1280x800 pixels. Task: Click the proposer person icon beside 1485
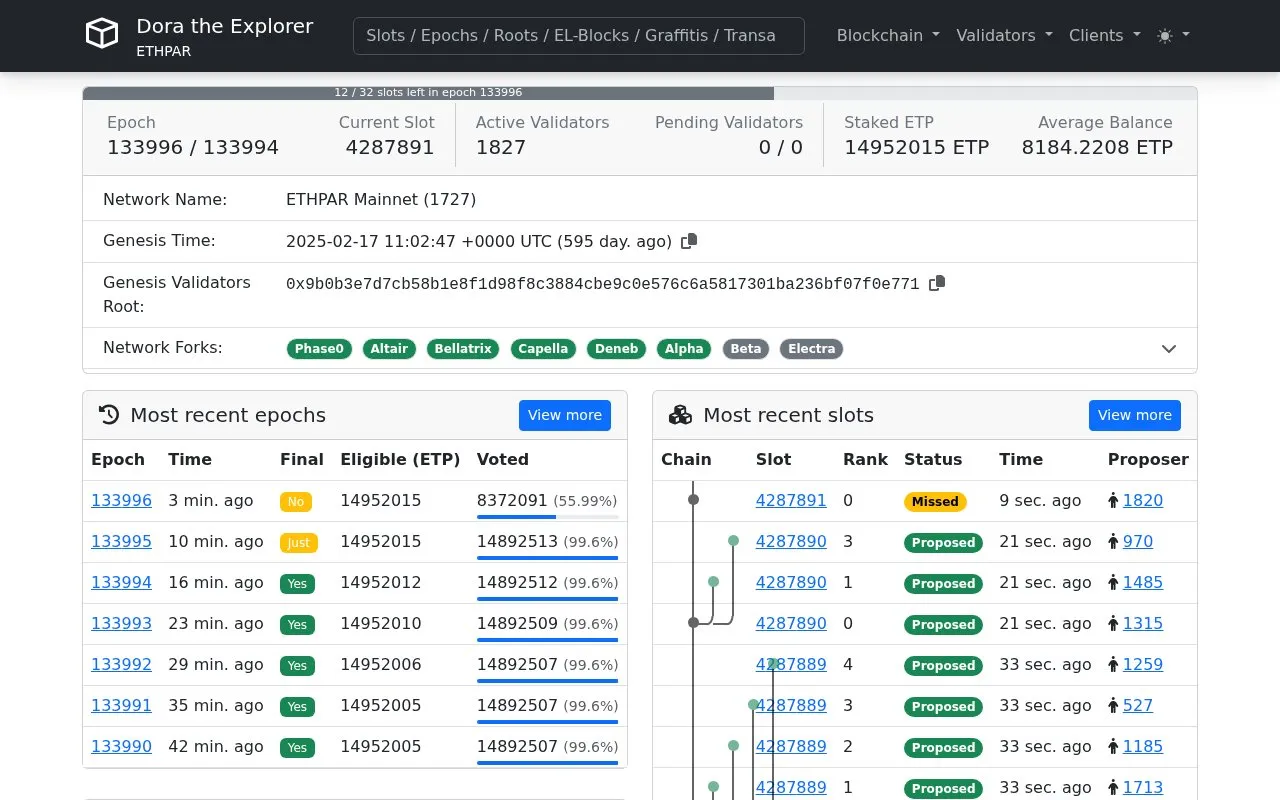tap(1113, 583)
